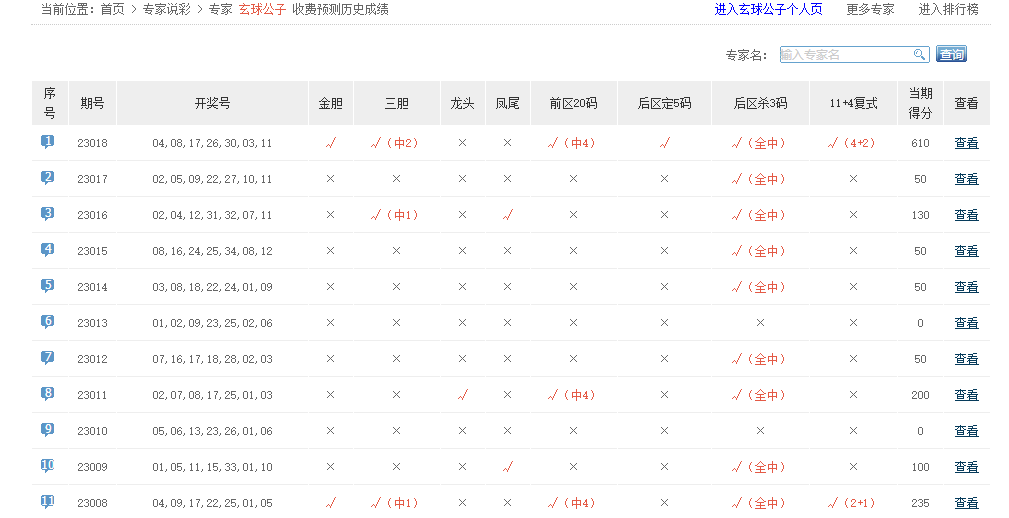
Task: Click the row 1 sequence number badge
Action: tap(48, 142)
